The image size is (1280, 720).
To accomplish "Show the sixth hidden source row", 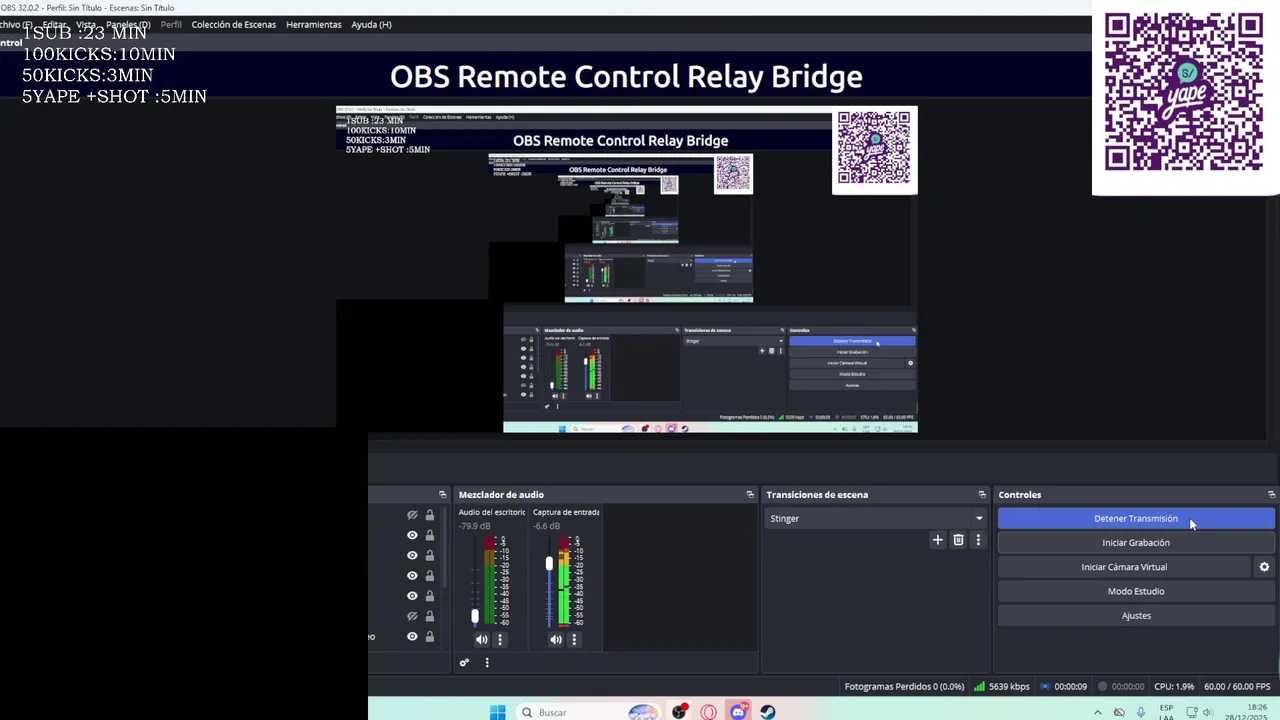I will [412, 616].
